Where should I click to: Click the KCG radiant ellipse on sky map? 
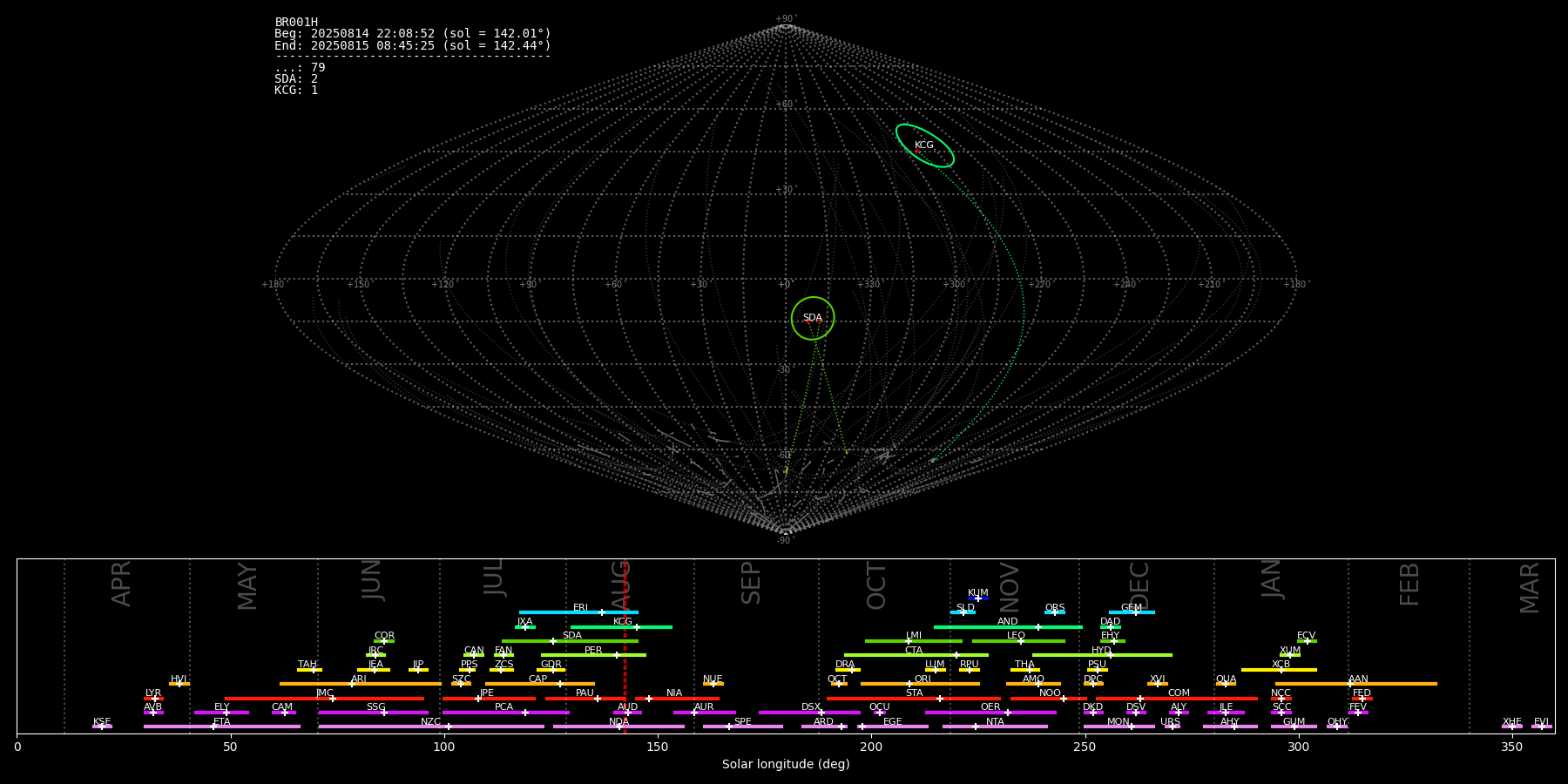pos(925,145)
